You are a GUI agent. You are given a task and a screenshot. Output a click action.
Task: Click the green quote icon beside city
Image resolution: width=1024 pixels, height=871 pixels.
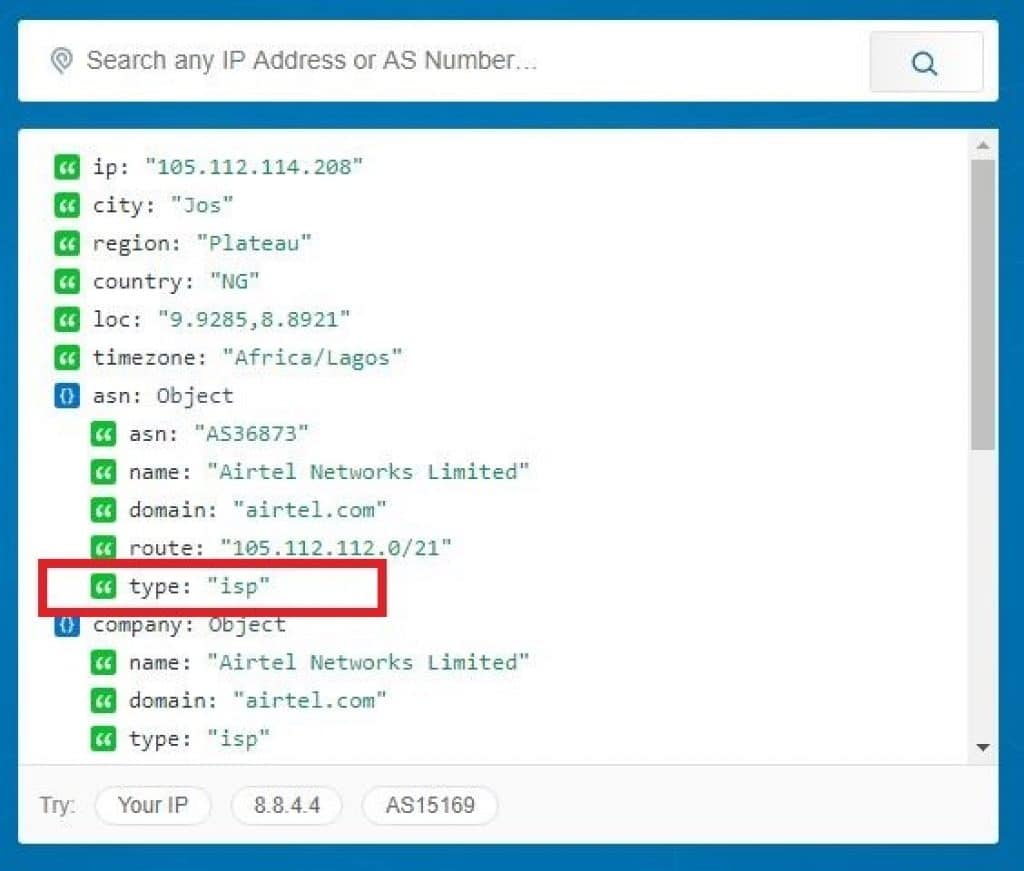tap(66, 205)
